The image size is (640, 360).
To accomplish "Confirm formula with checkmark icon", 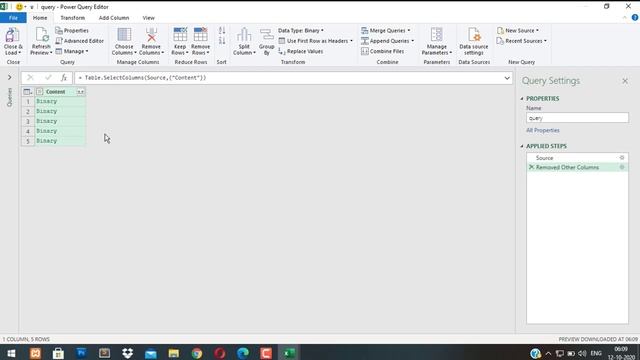I will point(48,78).
